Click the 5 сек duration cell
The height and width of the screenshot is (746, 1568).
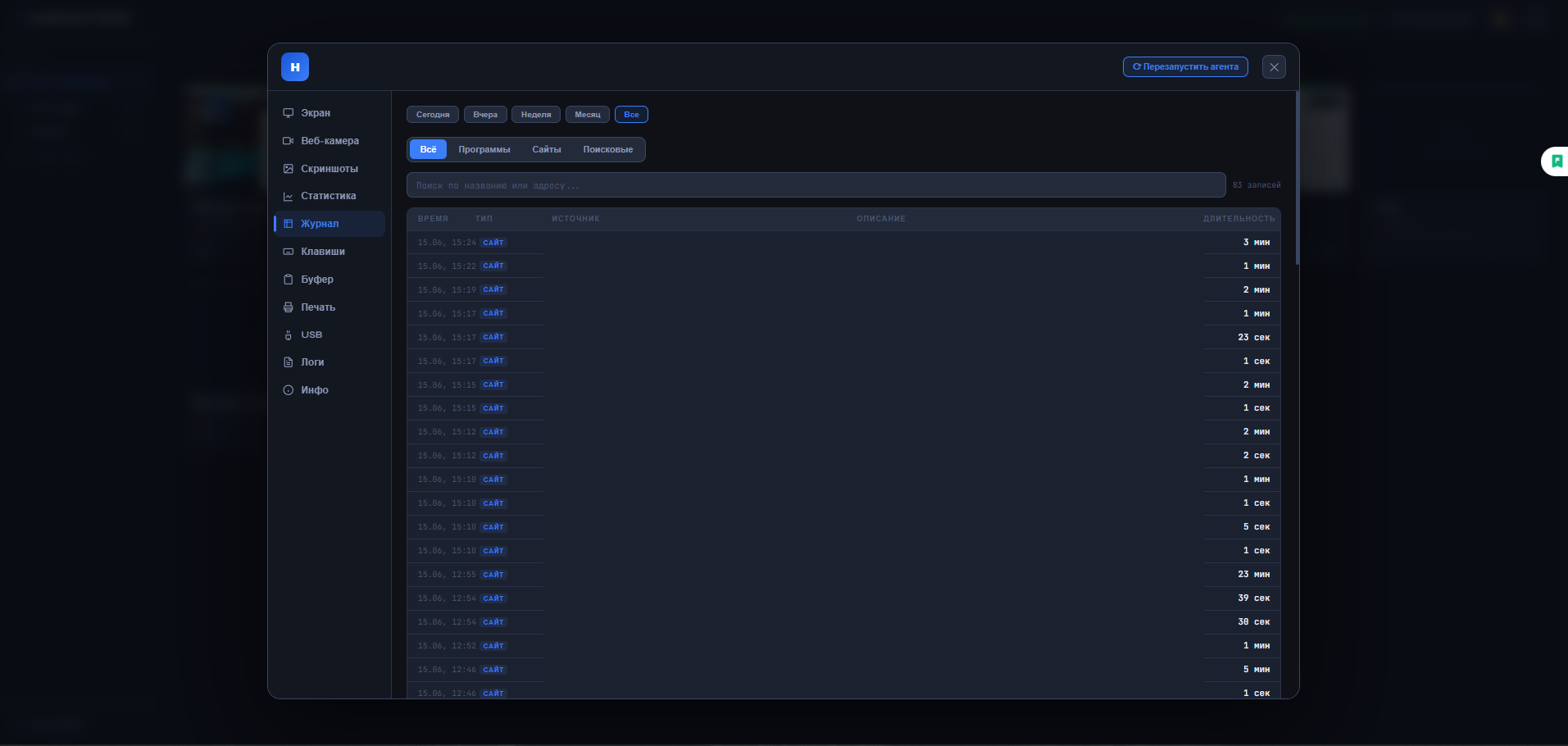point(1257,527)
